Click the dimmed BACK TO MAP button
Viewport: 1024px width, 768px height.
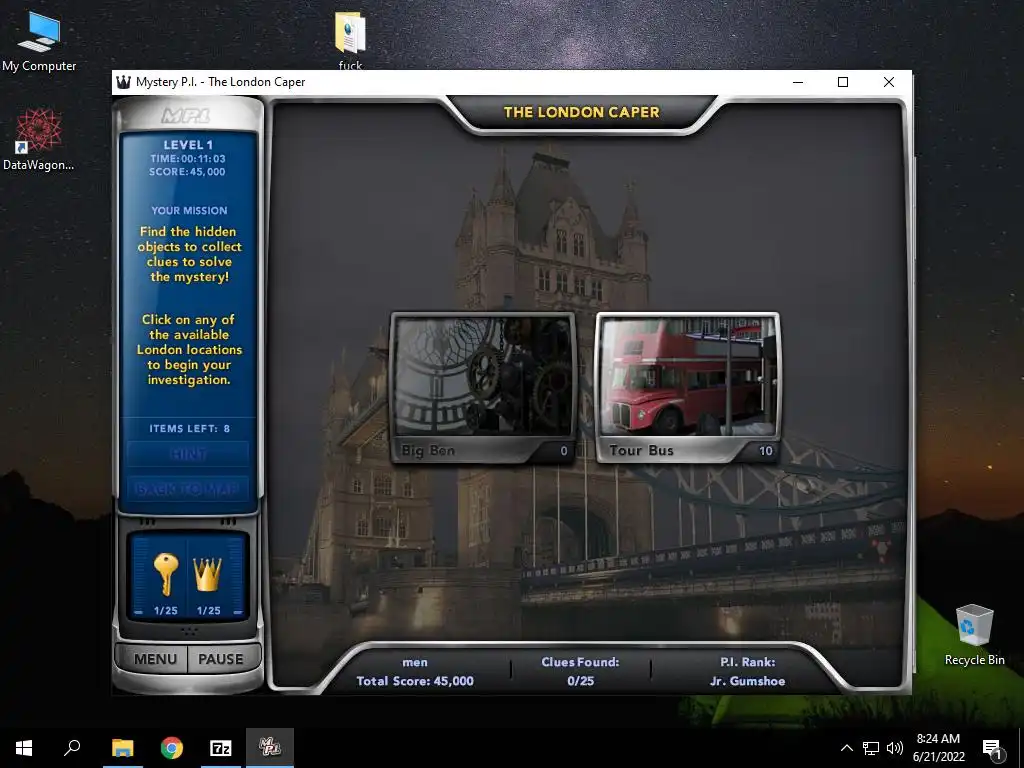pyautogui.click(x=188, y=488)
